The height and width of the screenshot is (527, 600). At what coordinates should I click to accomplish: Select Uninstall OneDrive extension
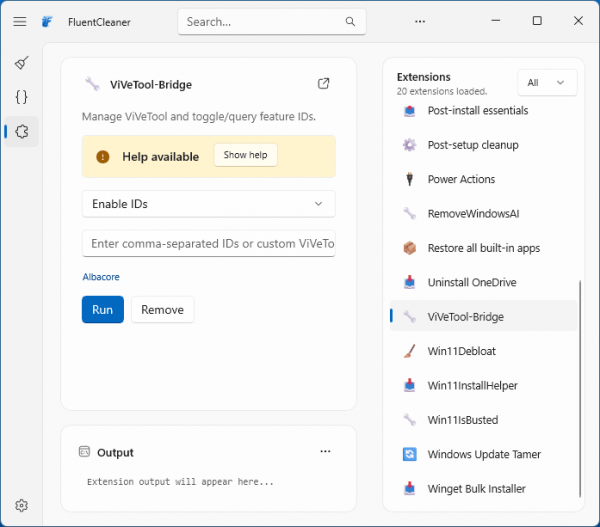(x=483, y=282)
